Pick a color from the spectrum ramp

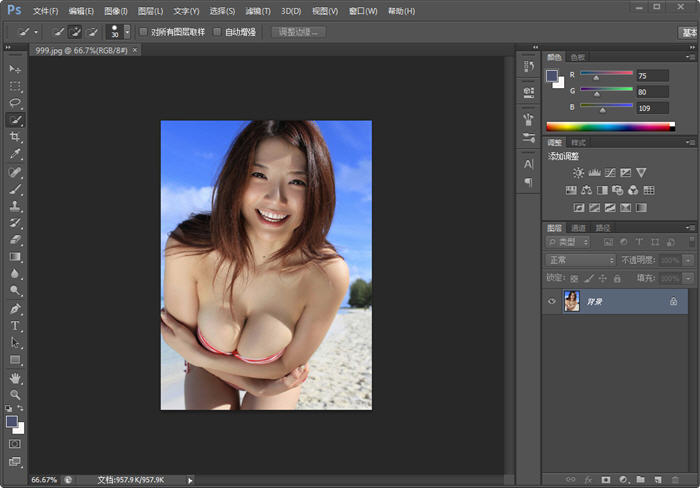pyautogui.click(x=610, y=127)
